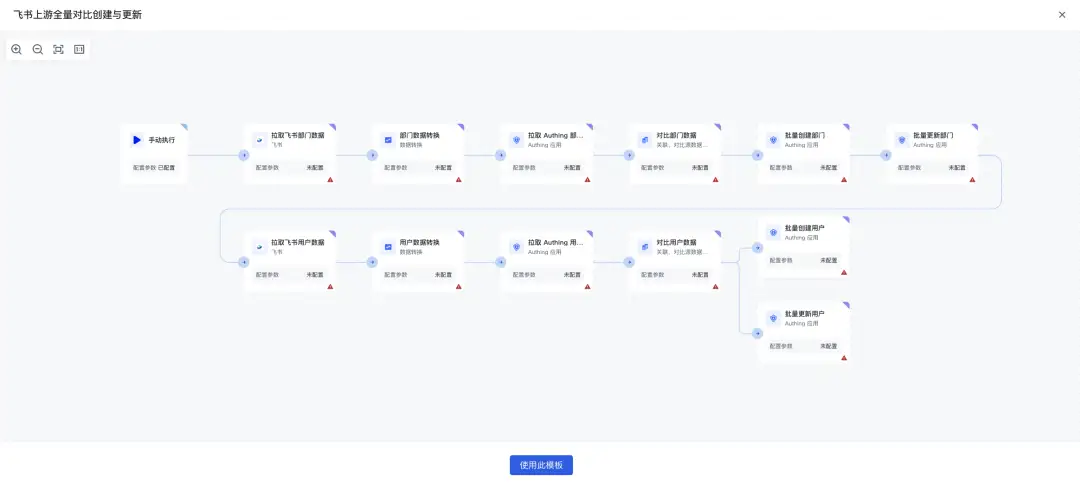
Task: Click the fit-to-screen icon
Action: click(x=58, y=49)
